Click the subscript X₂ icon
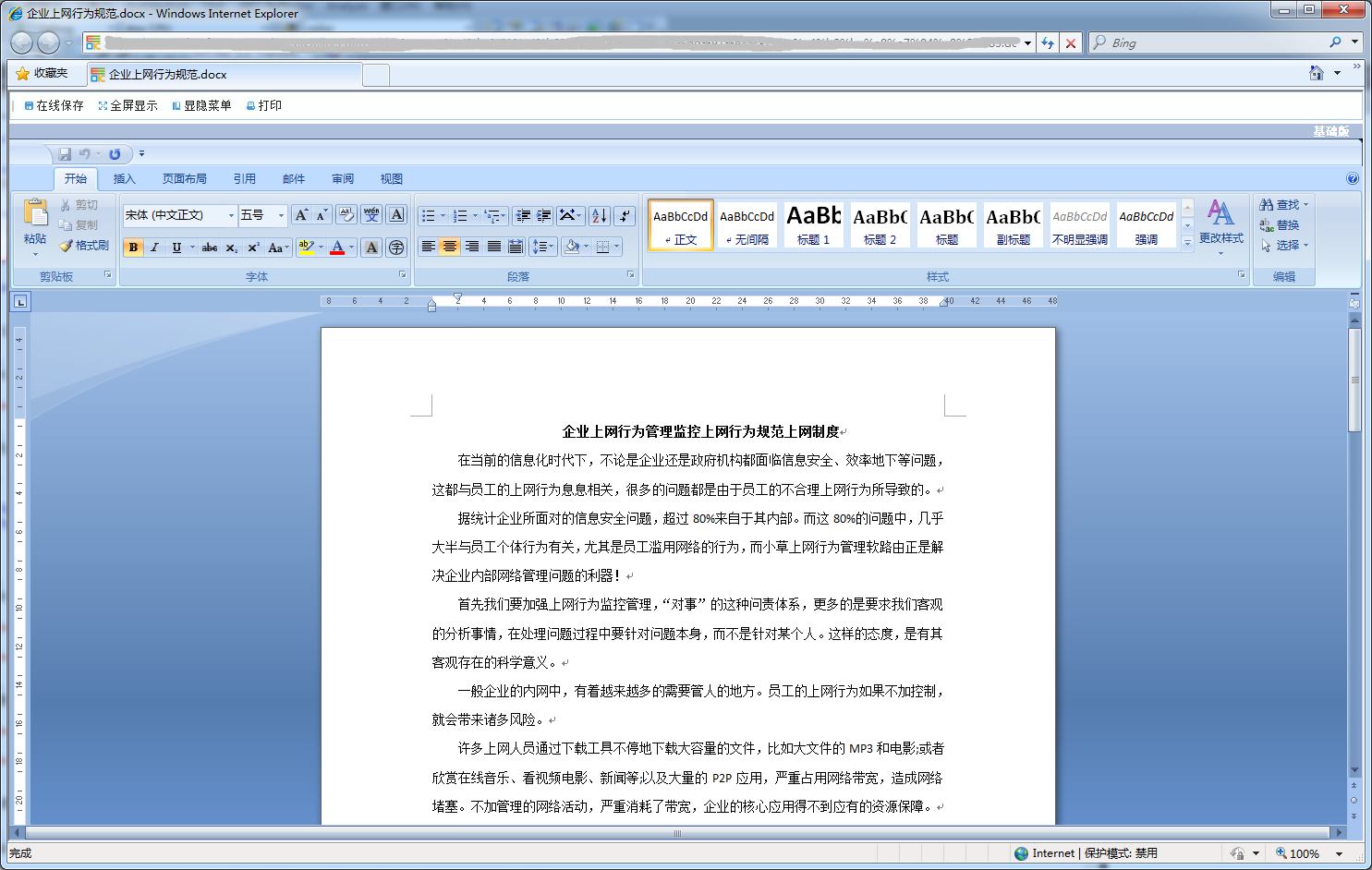This screenshot has width=1372, height=870. 231,248
